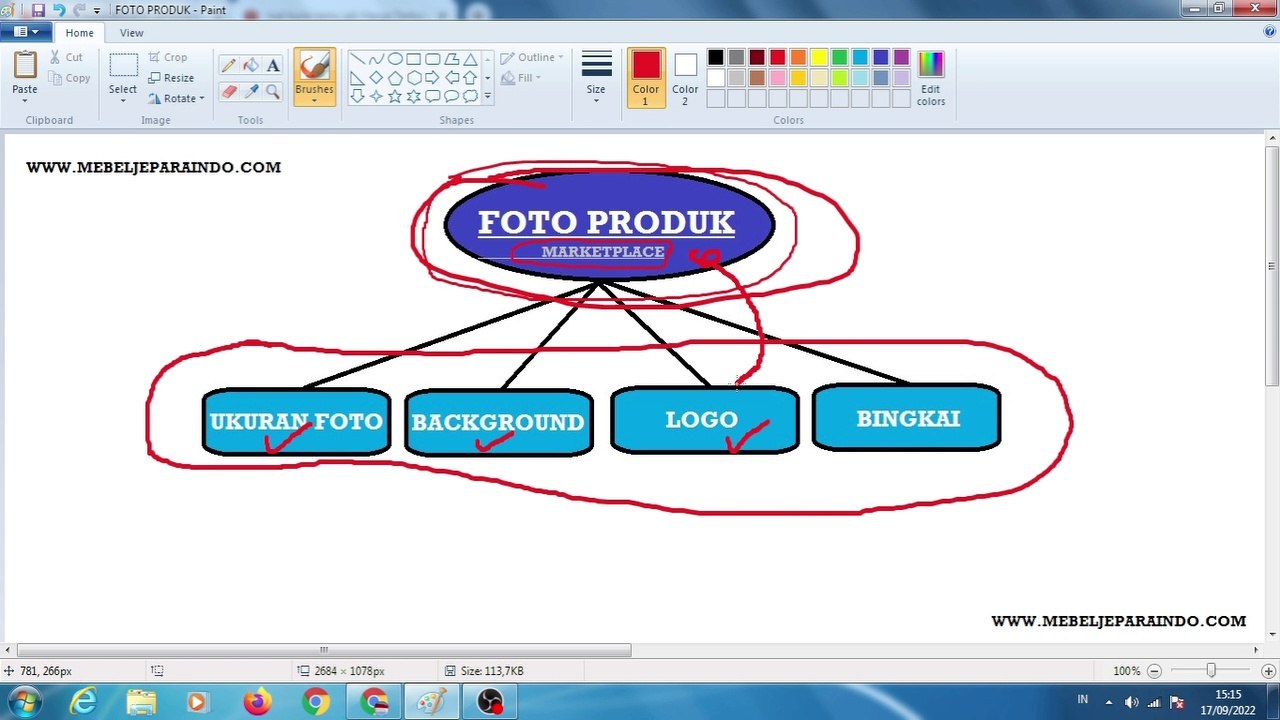Screen dimensions: 1280x720
Task: Click the vertical scrollbar thumb
Action: tap(1272, 265)
